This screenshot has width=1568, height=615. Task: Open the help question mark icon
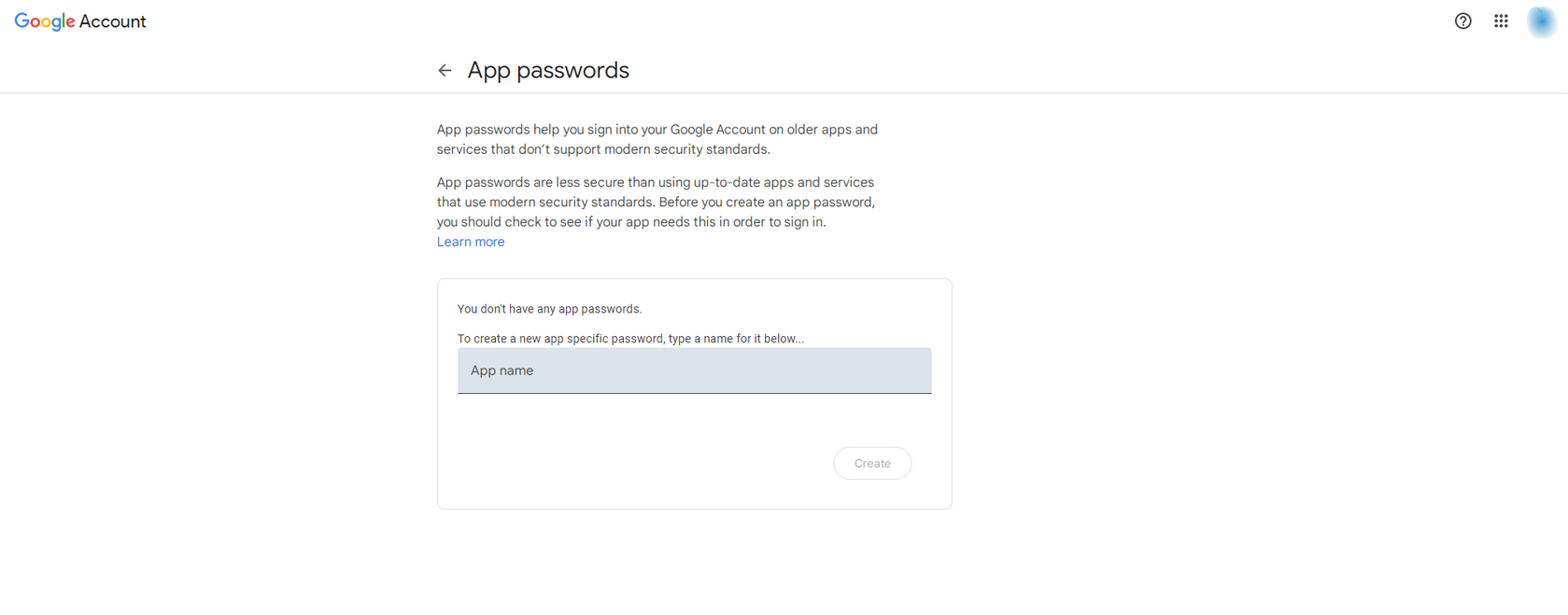pyautogui.click(x=1462, y=21)
